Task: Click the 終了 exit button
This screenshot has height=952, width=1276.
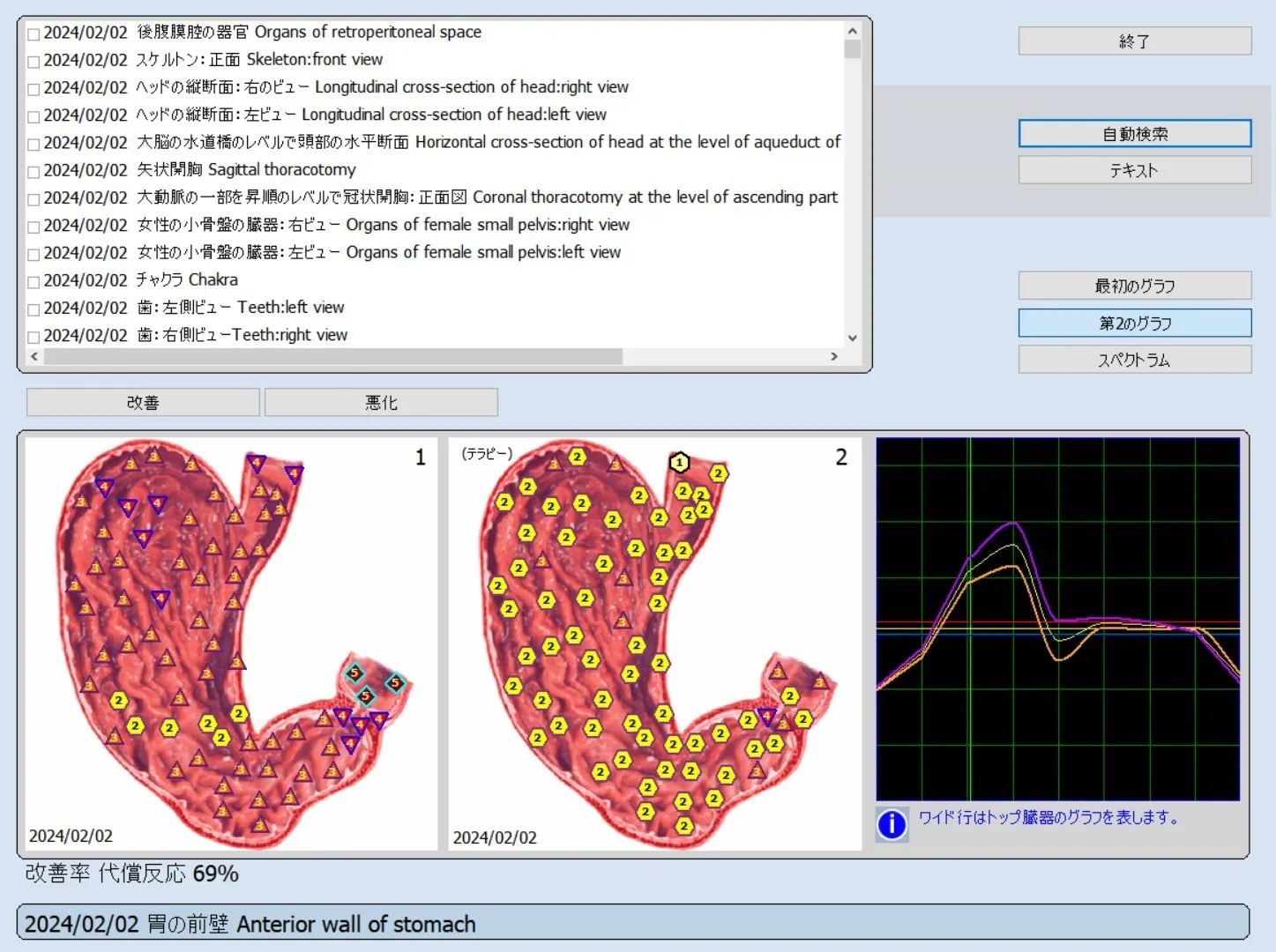Action: coord(1134,41)
